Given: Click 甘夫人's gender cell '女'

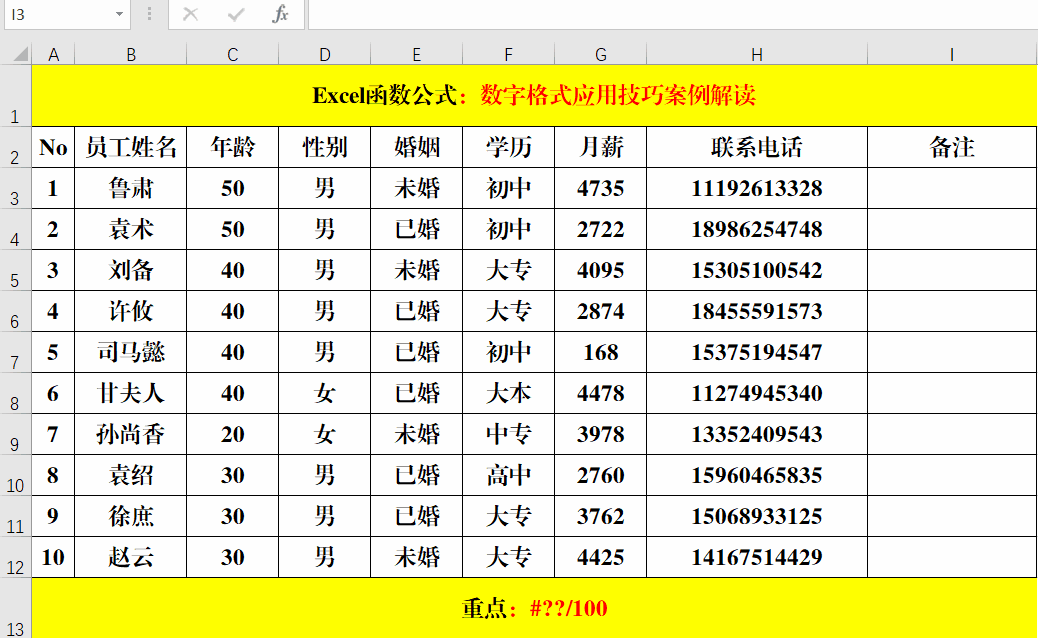Looking at the screenshot, I should pyautogui.click(x=324, y=394).
